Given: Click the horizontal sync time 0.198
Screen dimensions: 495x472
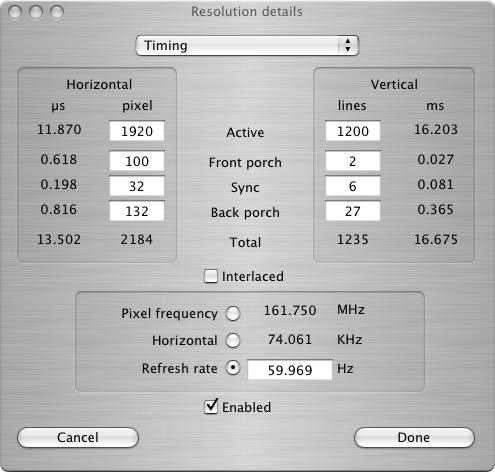Looking at the screenshot, I should tap(59, 184).
